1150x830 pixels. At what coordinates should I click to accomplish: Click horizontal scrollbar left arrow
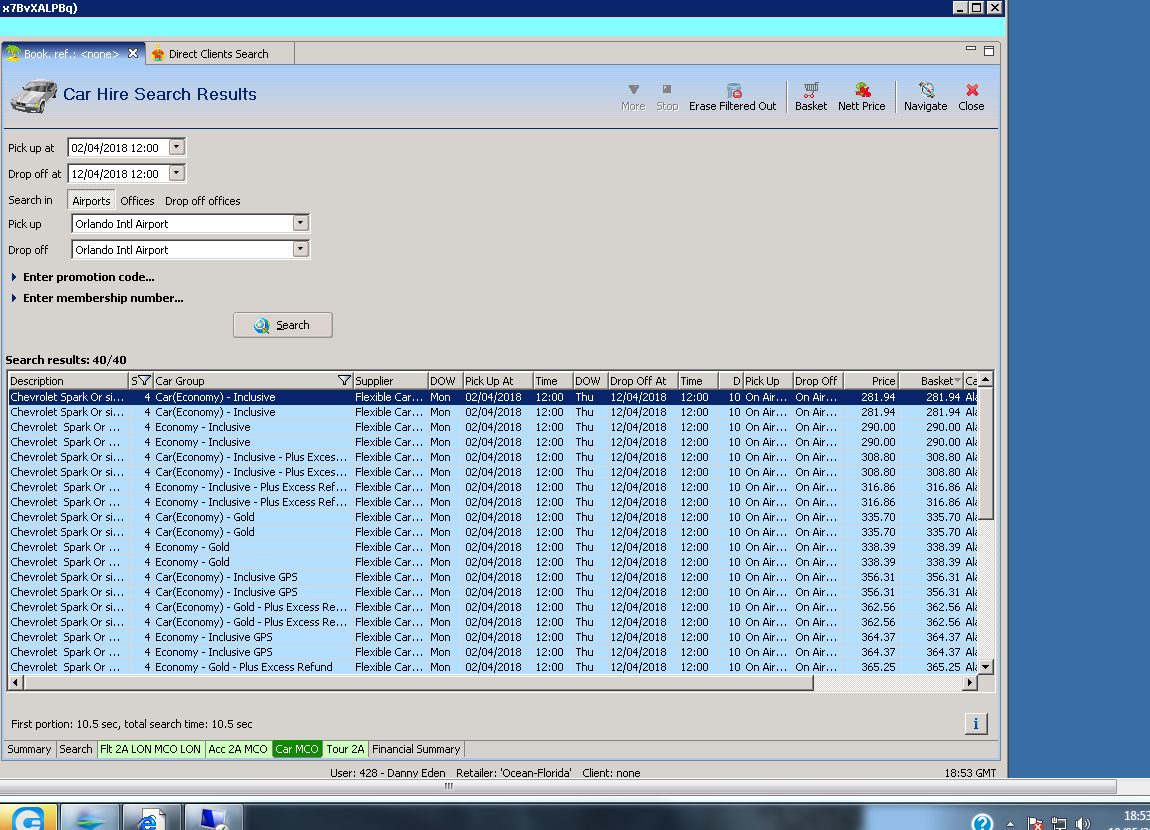[15, 682]
